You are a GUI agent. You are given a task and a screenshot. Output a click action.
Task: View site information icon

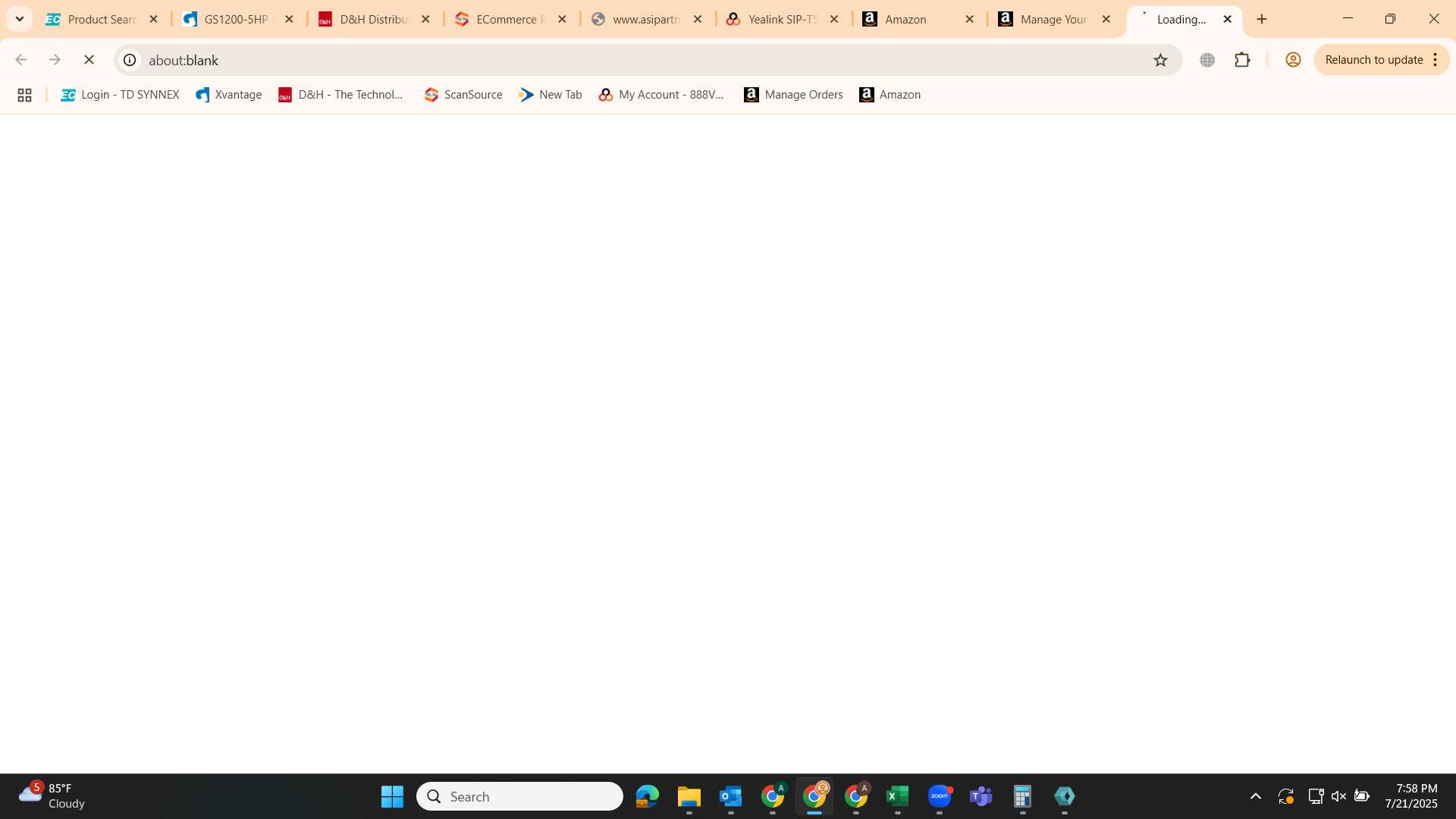pyautogui.click(x=130, y=59)
